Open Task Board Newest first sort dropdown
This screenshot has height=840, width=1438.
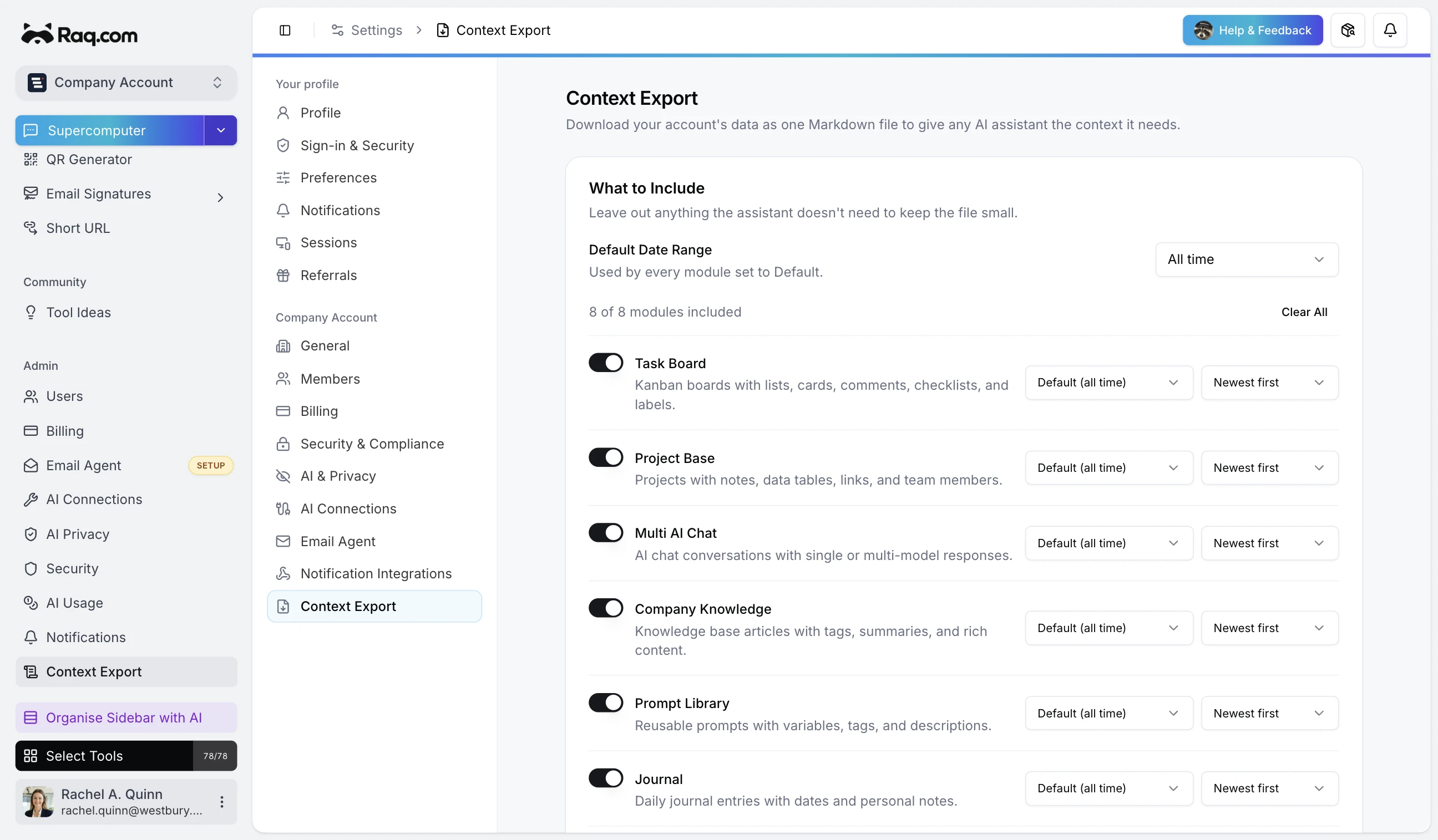(x=1269, y=383)
